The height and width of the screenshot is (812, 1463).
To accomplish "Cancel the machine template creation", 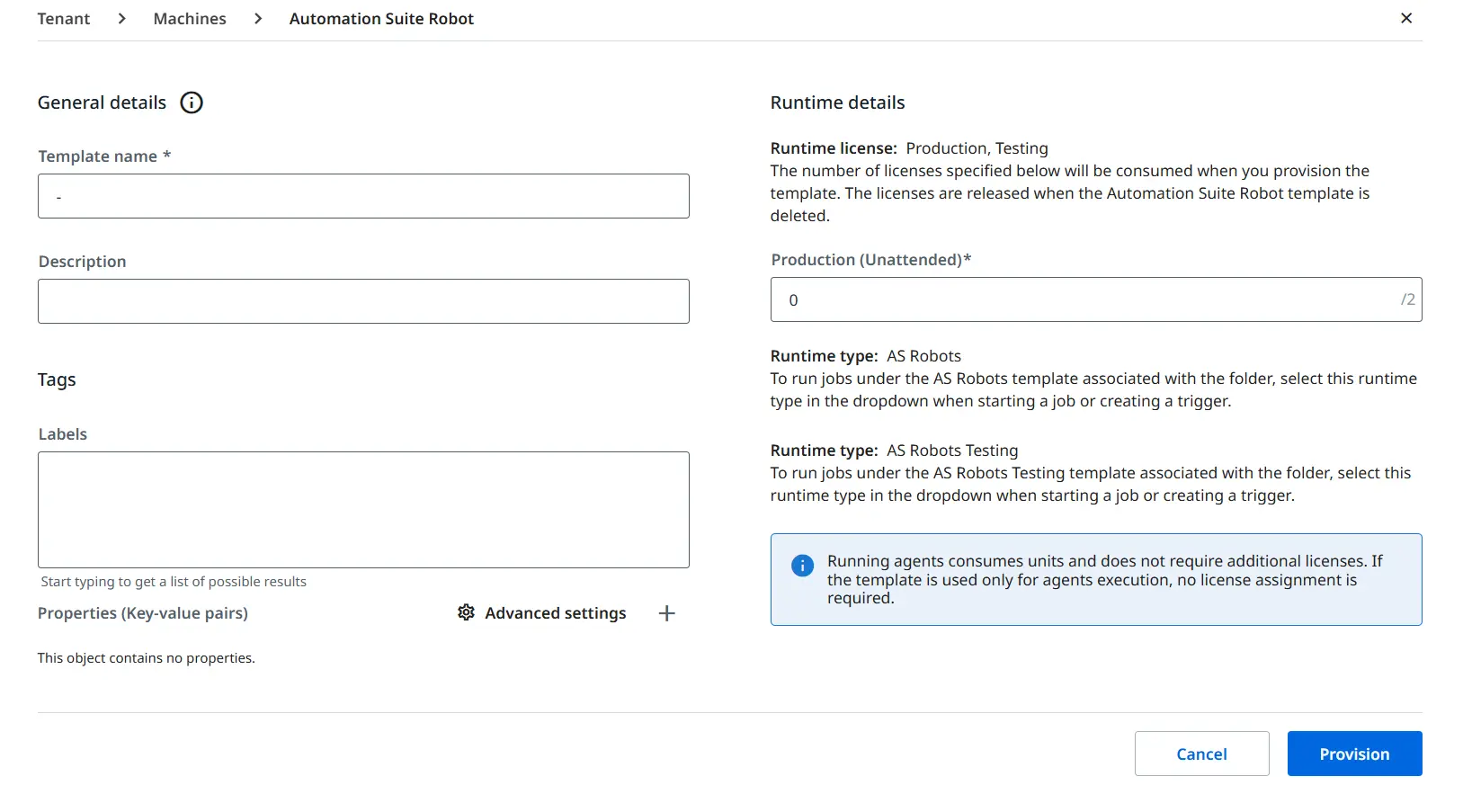I will [x=1202, y=754].
